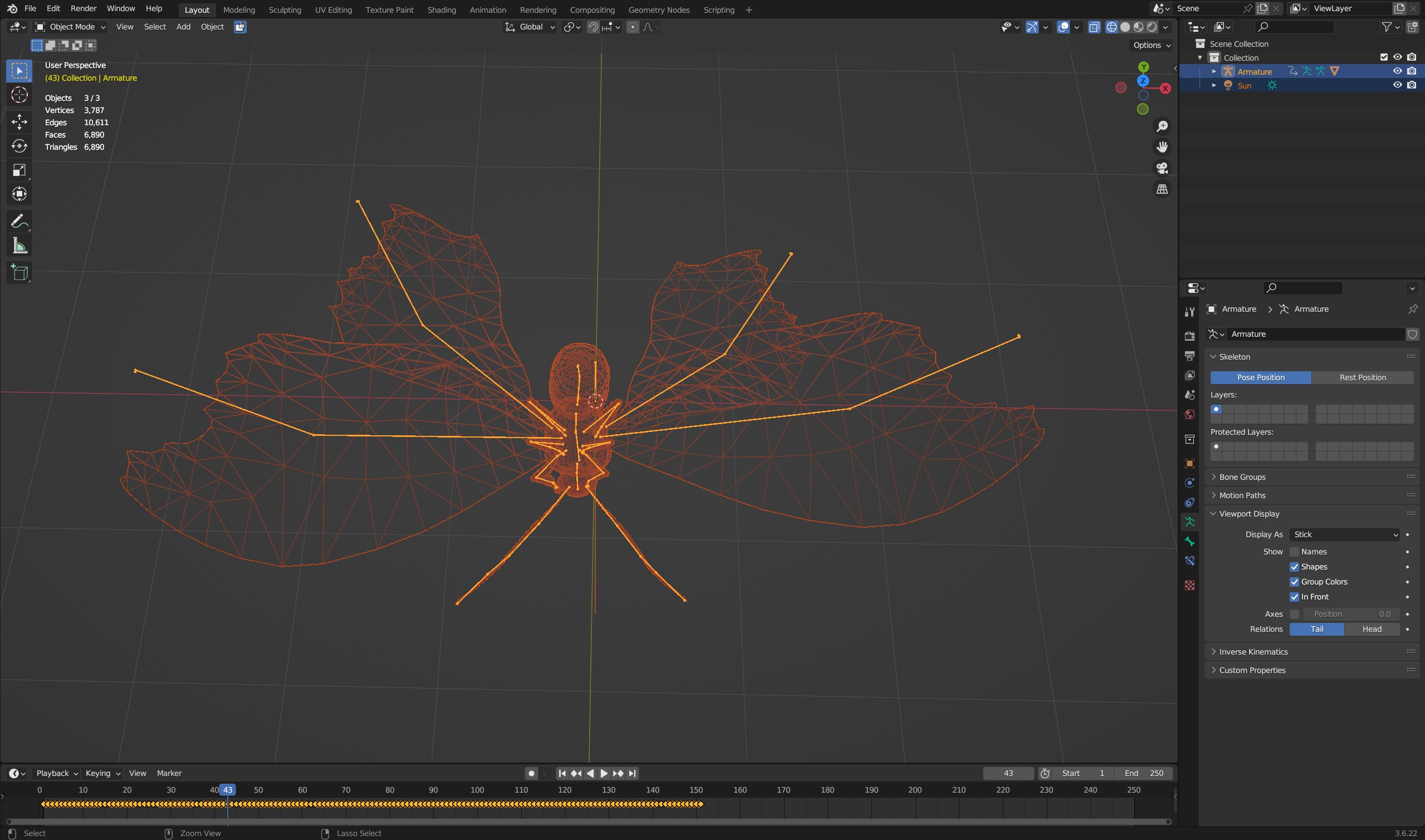Image resolution: width=1425 pixels, height=840 pixels.
Task: Click the orthographic/perspective grid view icon
Action: [x=1162, y=189]
